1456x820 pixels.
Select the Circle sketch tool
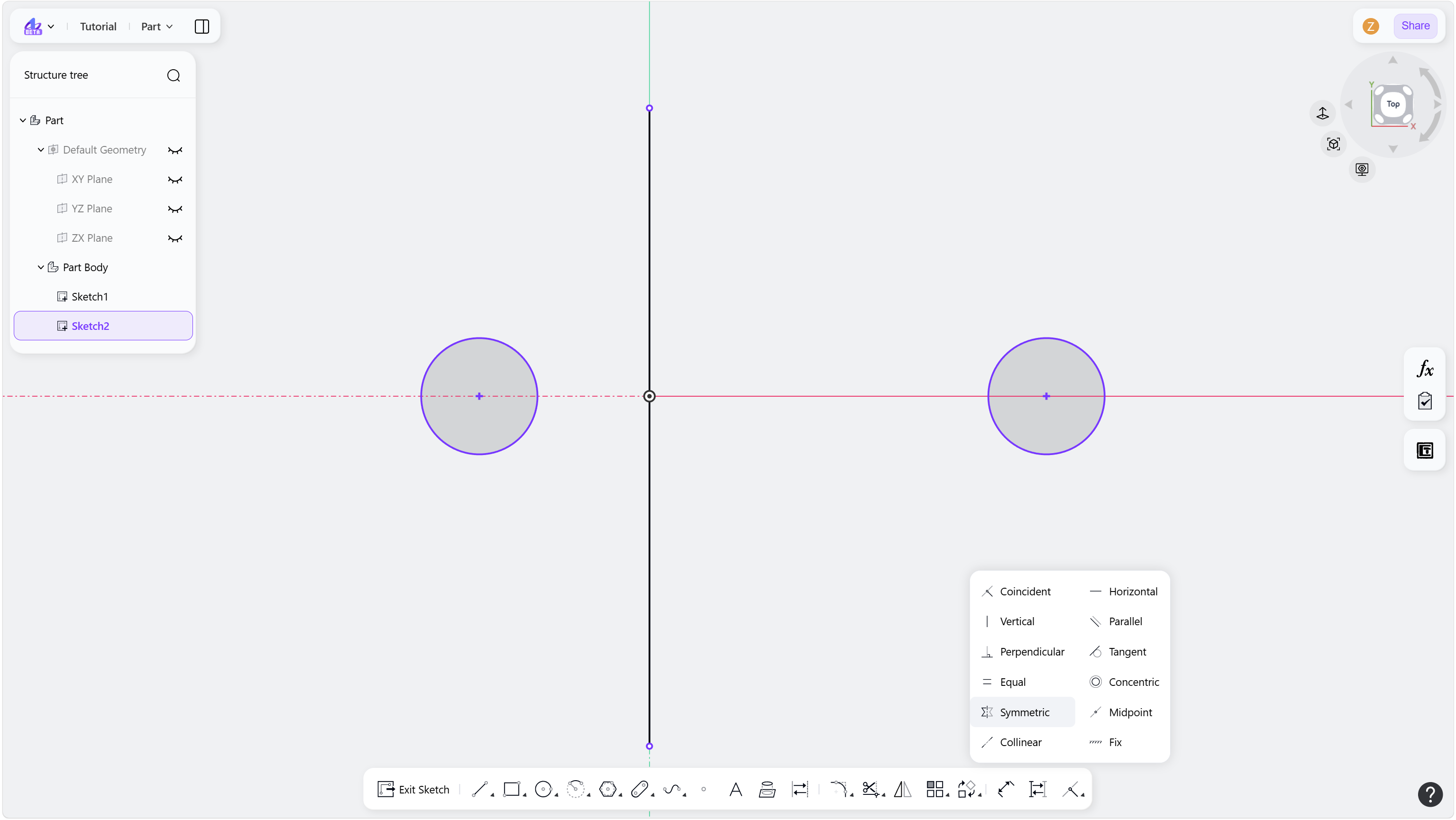543,789
